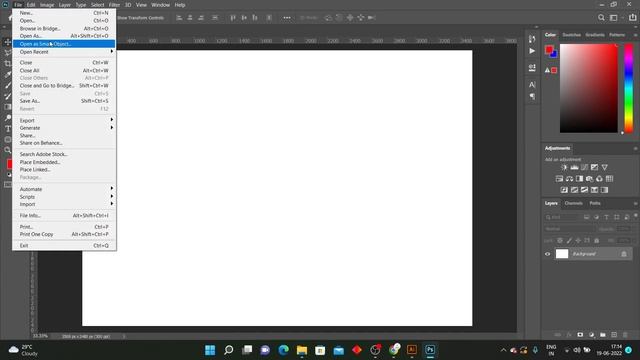Add a Brightness/Contrast adjustment
Screen dimensions: 640x360
[564, 167]
